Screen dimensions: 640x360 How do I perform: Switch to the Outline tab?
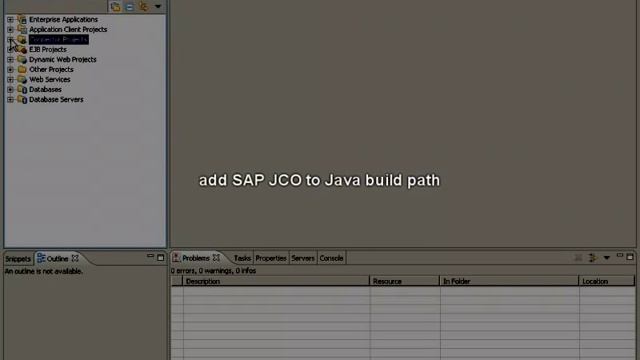[57, 259]
